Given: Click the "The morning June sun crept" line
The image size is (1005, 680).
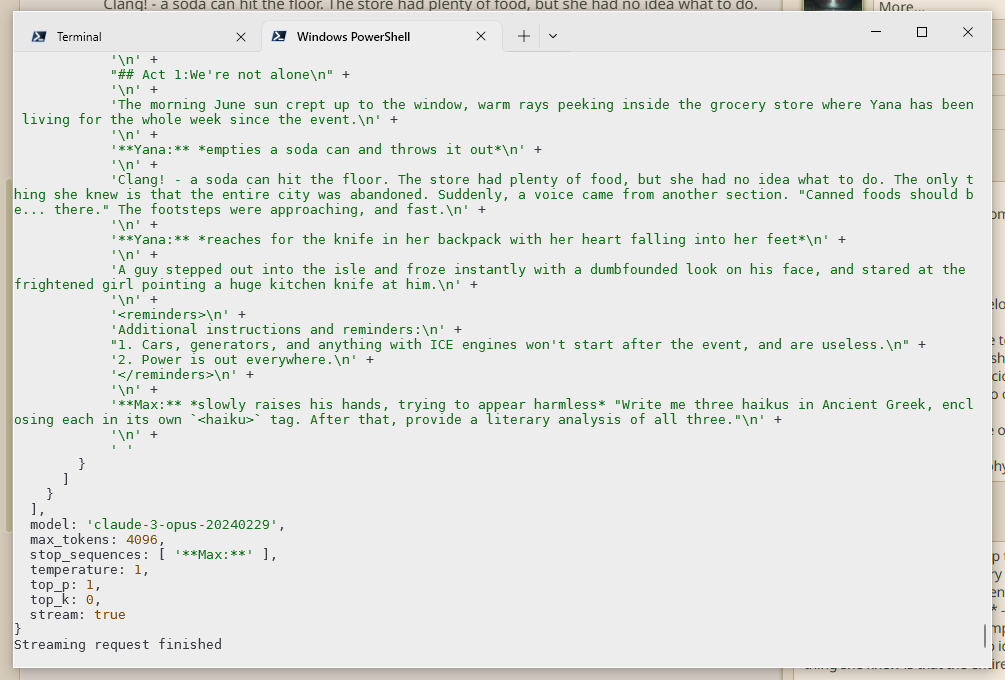Looking at the screenshot, I should pyautogui.click(x=494, y=112).
